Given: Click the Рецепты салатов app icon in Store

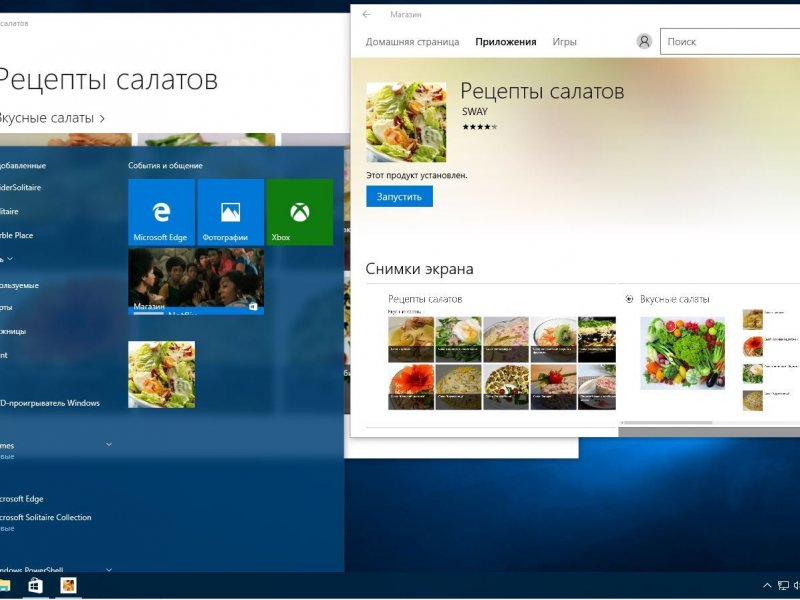Looking at the screenshot, I should pyautogui.click(x=406, y=122).
